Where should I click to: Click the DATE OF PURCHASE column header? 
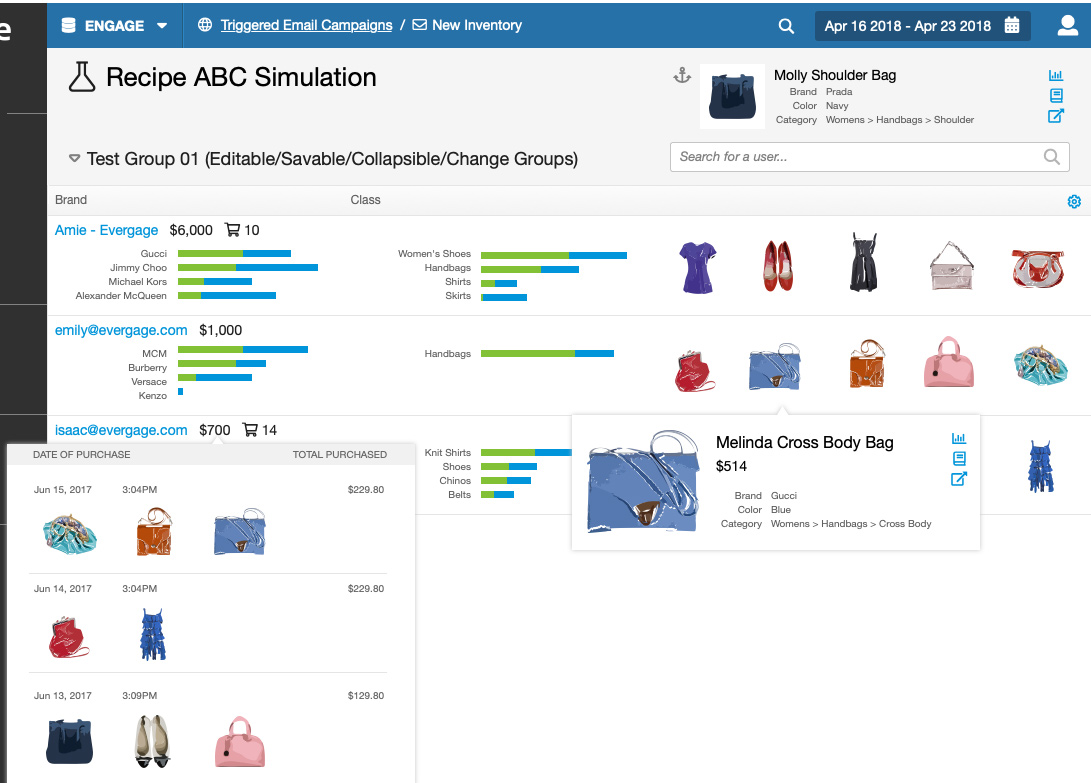coord(81,454)
